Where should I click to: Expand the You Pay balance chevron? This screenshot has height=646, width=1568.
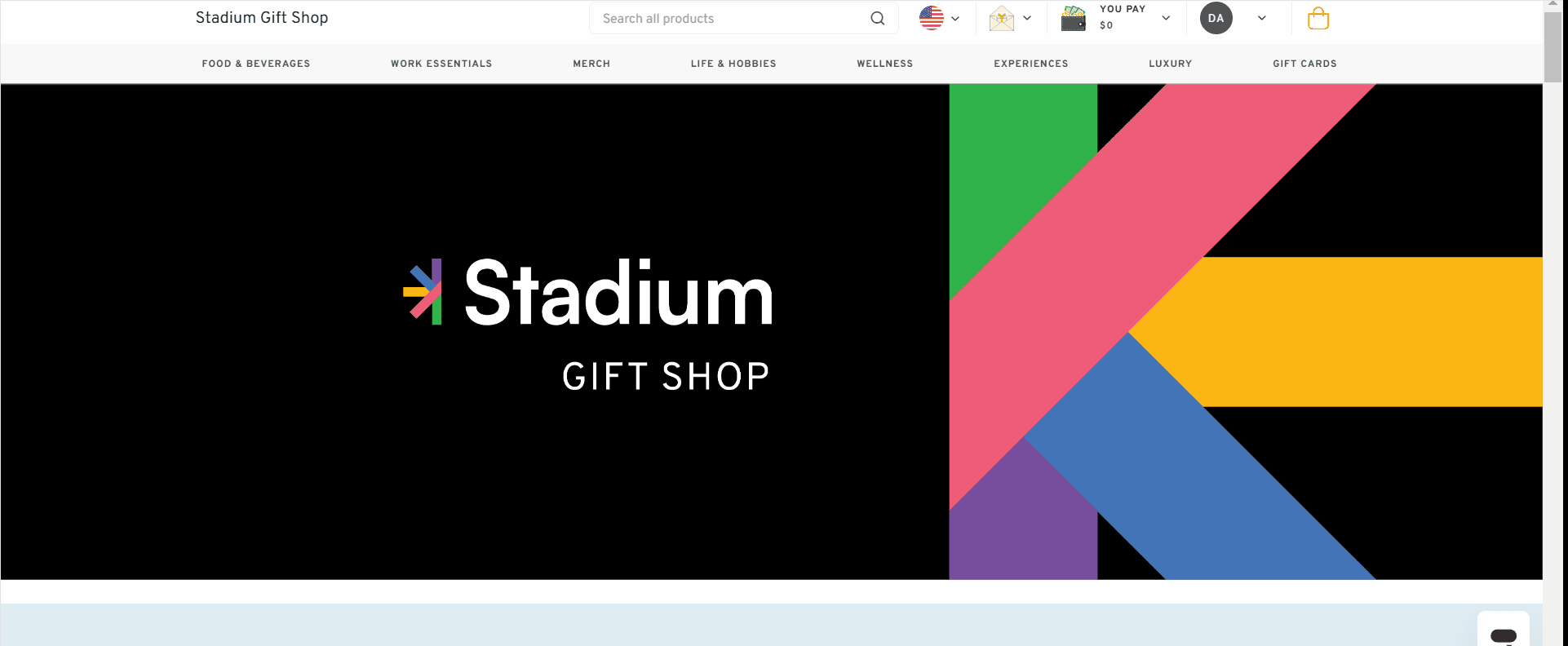[1166, 18]
